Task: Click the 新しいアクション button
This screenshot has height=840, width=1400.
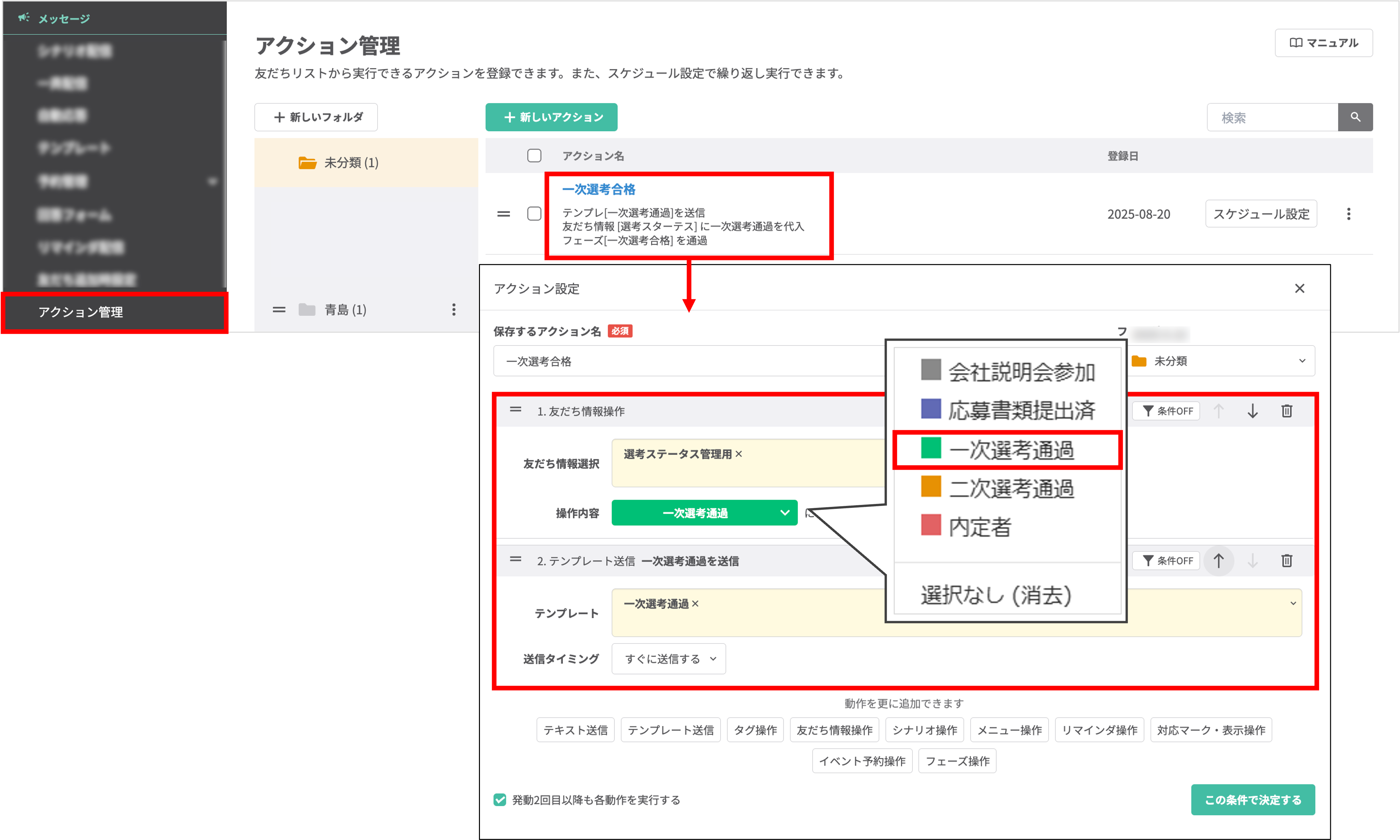Action: [551, 117]
